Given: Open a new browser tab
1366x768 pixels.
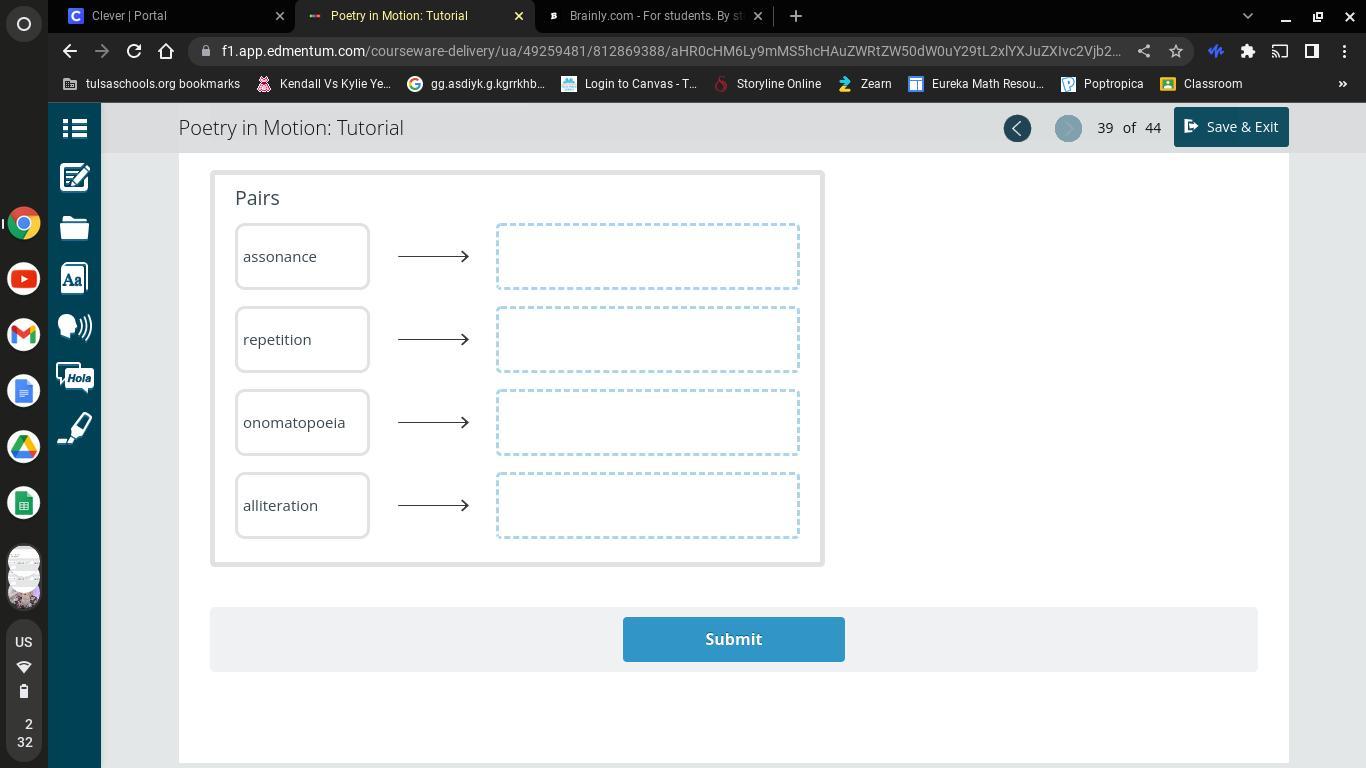Looking at the screenshot, I should coord(796,16).
